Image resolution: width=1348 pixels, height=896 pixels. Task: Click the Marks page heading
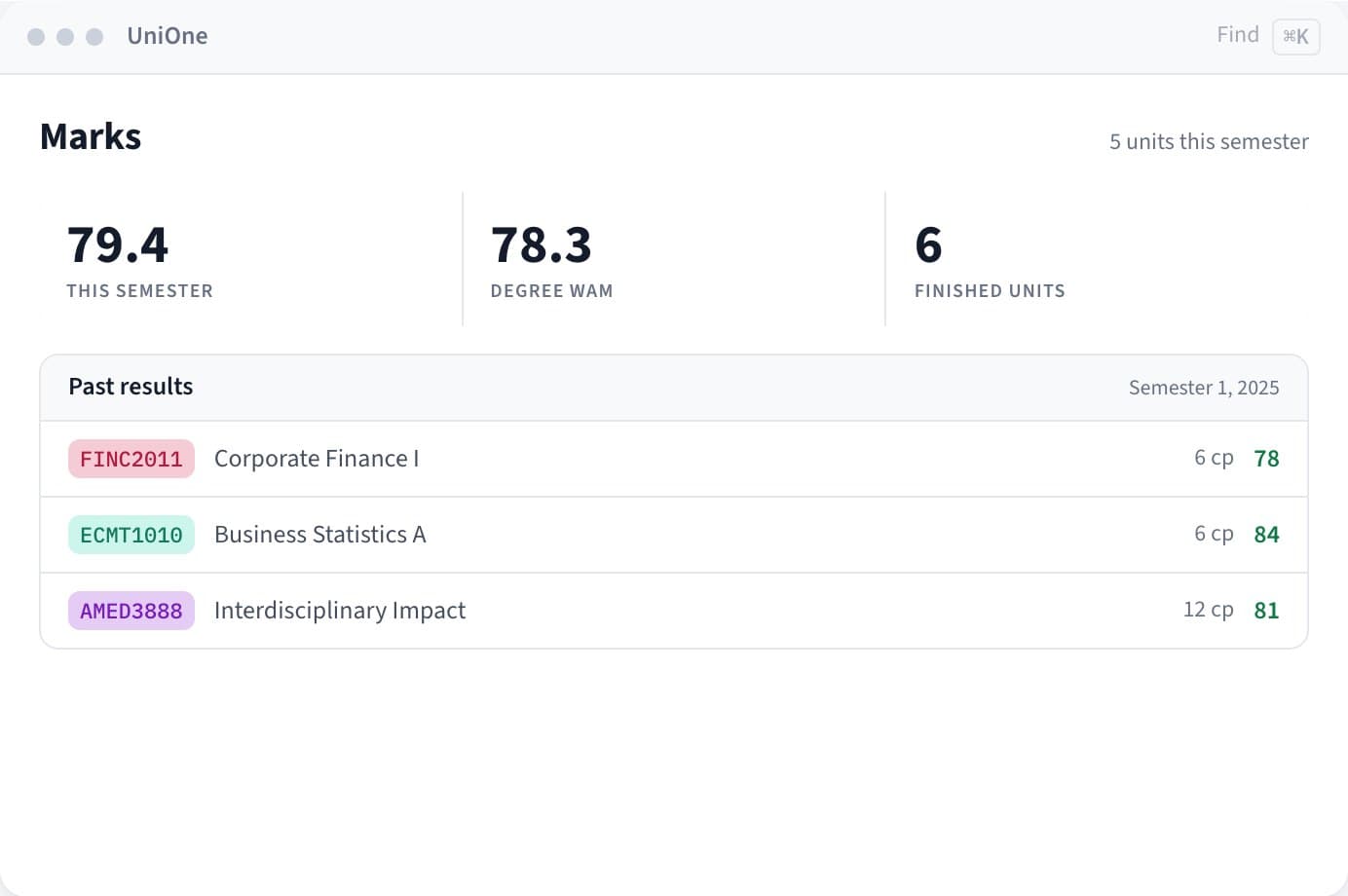click(x=91, y=137)
